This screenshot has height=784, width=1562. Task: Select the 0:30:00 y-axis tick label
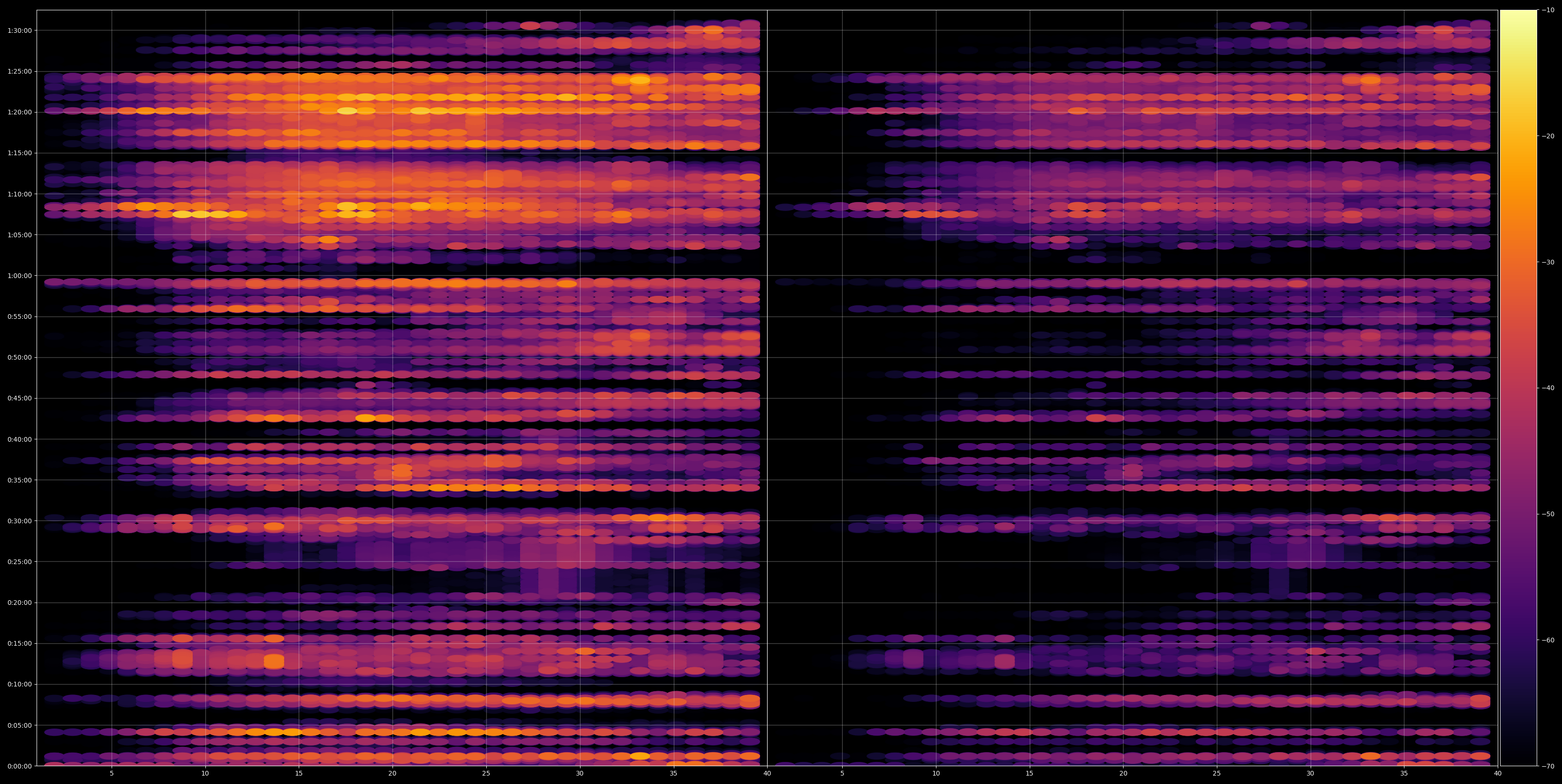pyautogui.click(x=19, y=521)
